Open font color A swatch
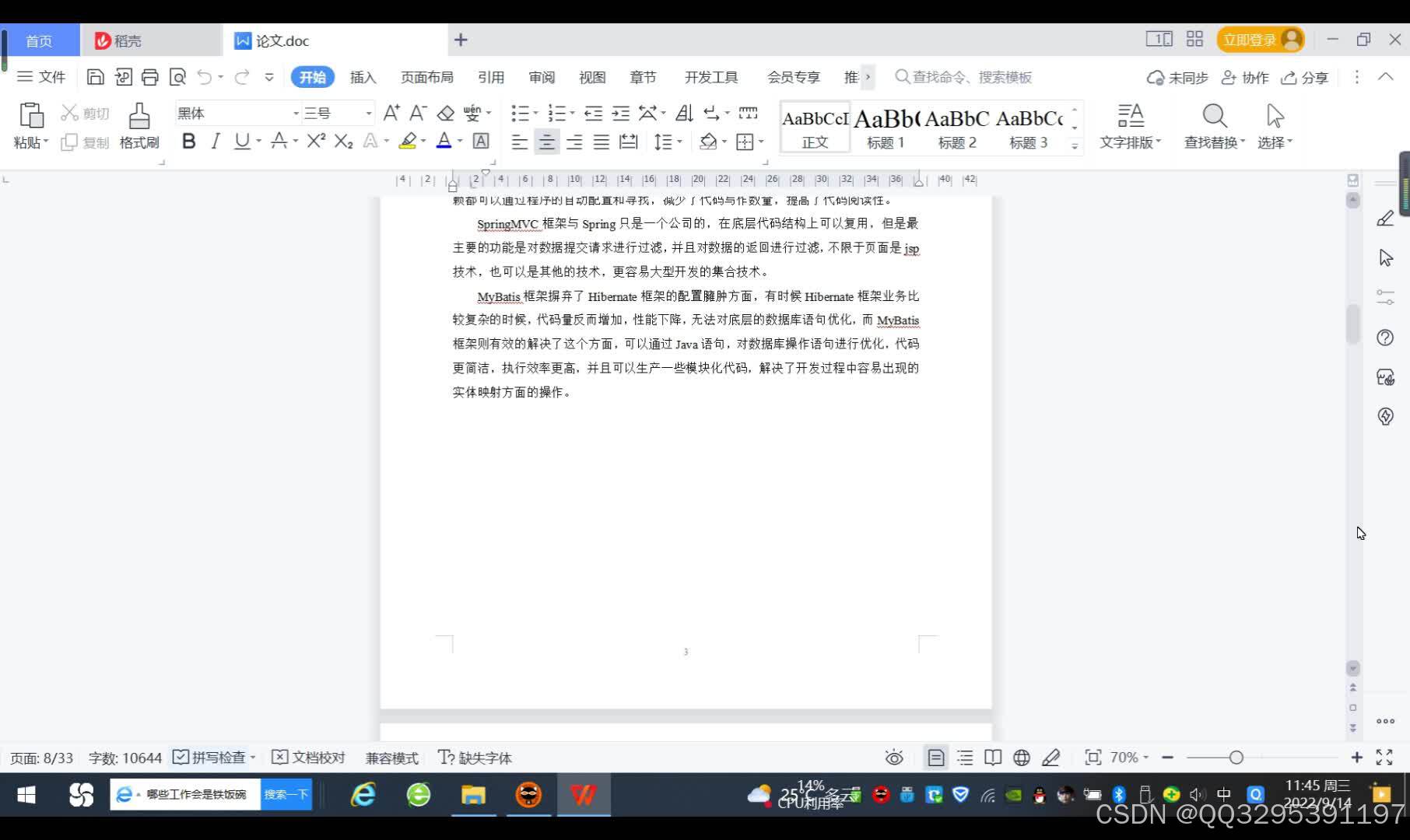 [444, 141]
